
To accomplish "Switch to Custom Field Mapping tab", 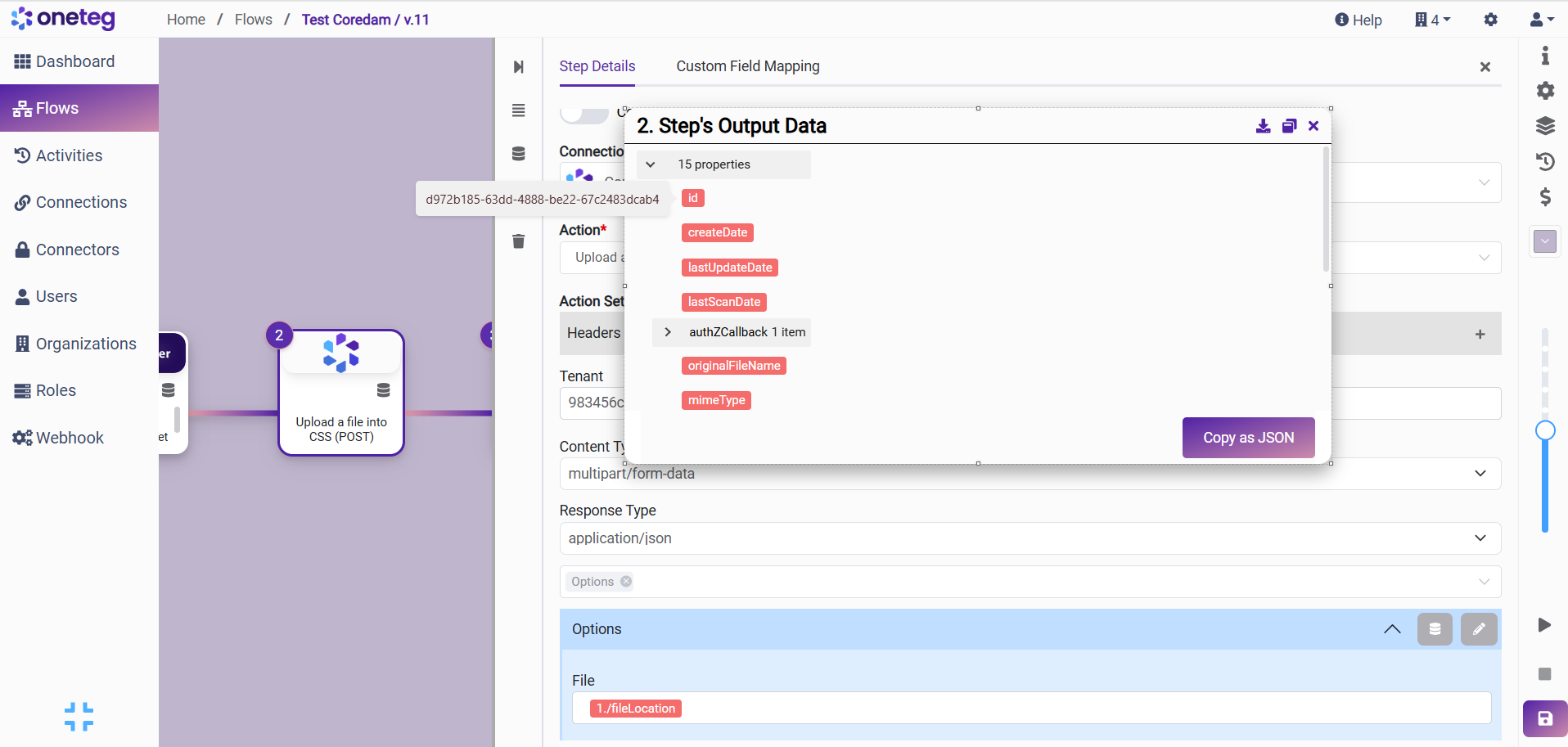I will pos(747,66).
